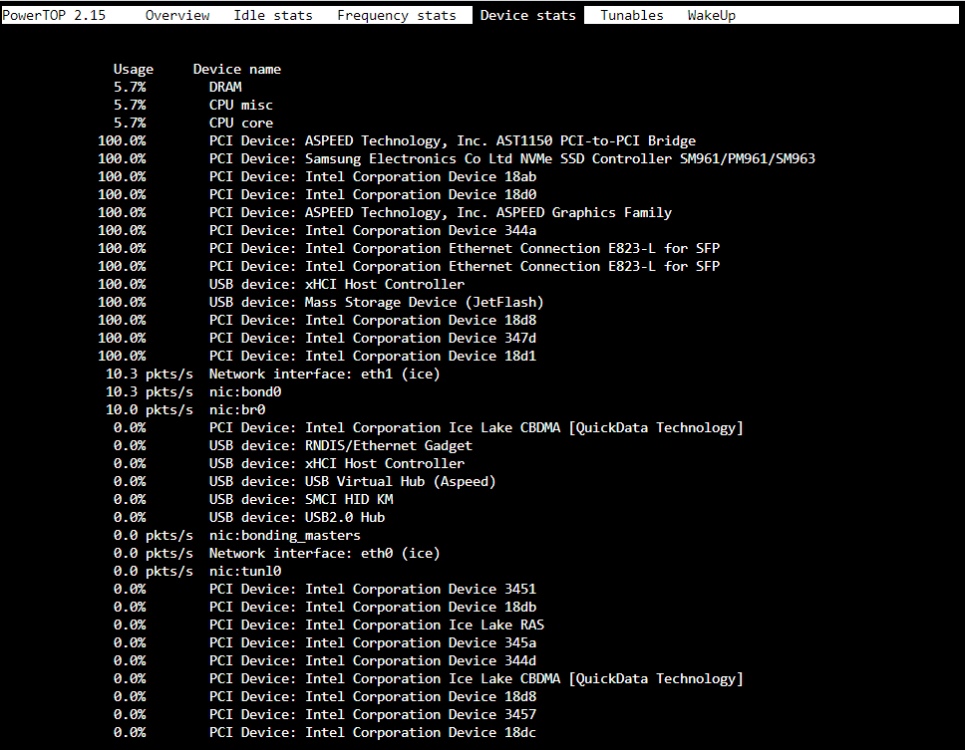Select Intel Corporation Device 18d0 row
The height and width of the screenshot is (750, 965).
[317, 194]
